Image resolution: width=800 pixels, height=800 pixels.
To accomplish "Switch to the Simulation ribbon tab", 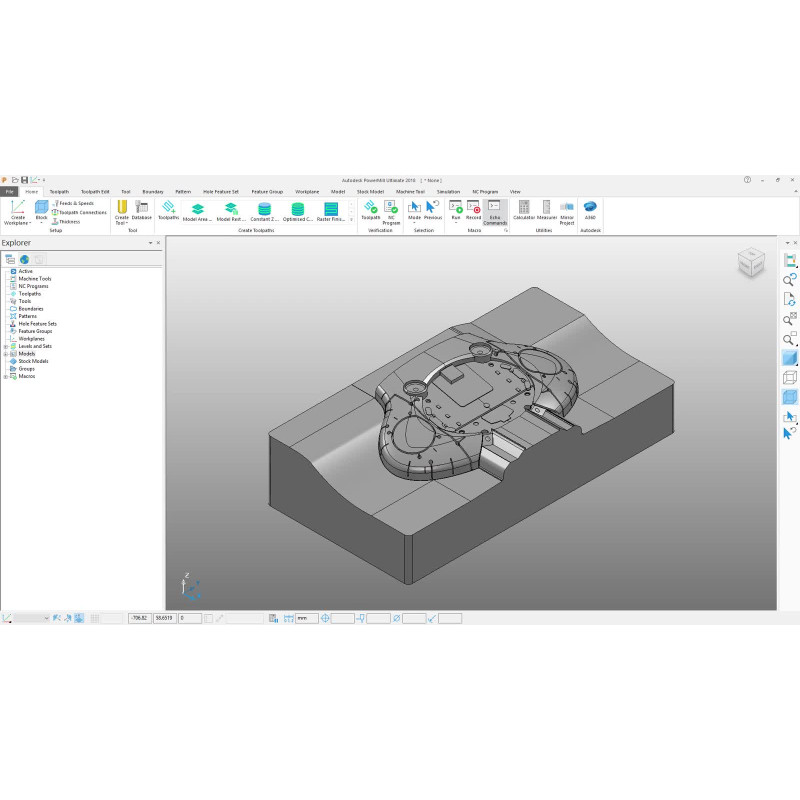I will click(448, 191).
